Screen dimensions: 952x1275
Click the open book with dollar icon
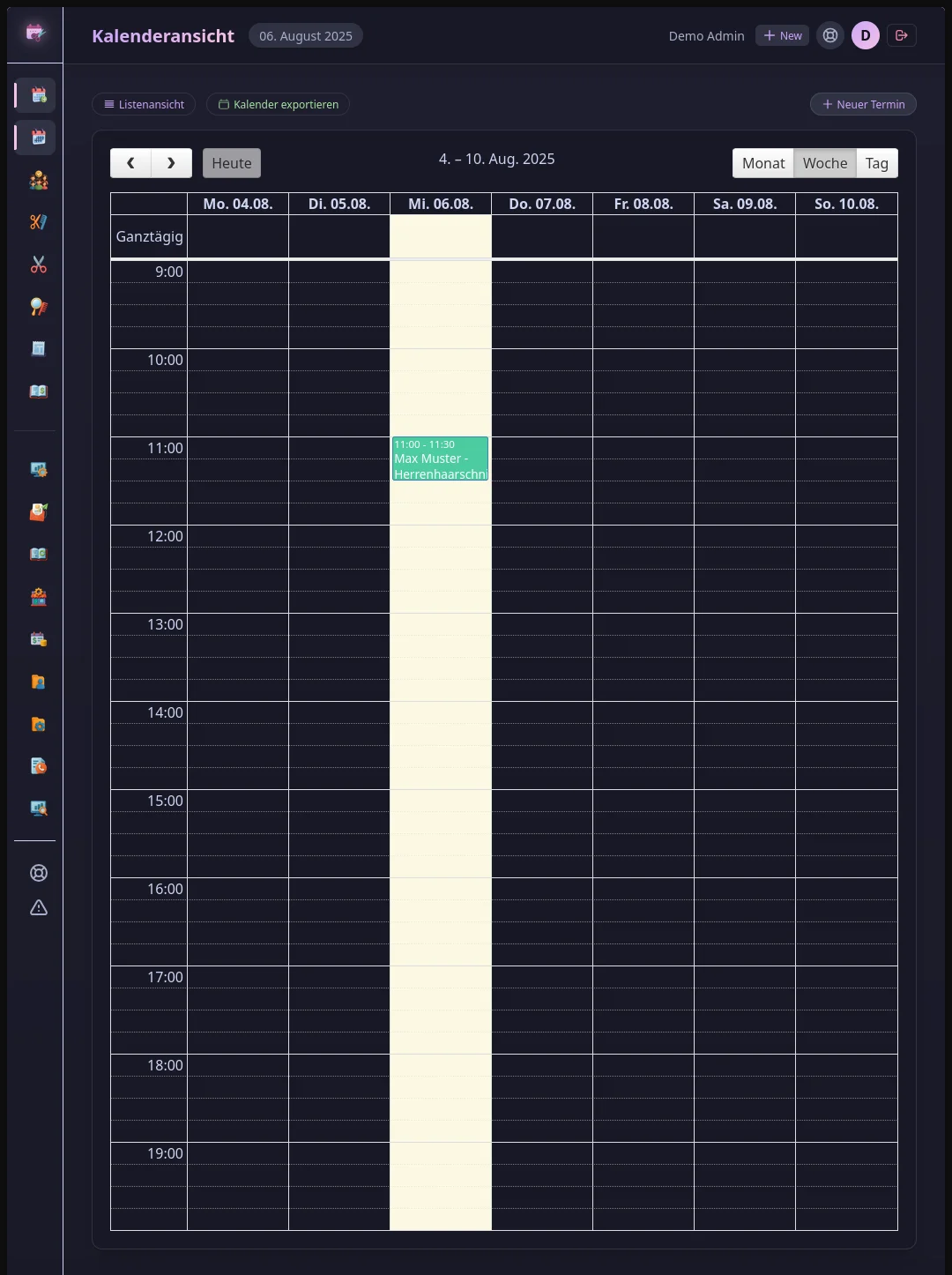38,391
